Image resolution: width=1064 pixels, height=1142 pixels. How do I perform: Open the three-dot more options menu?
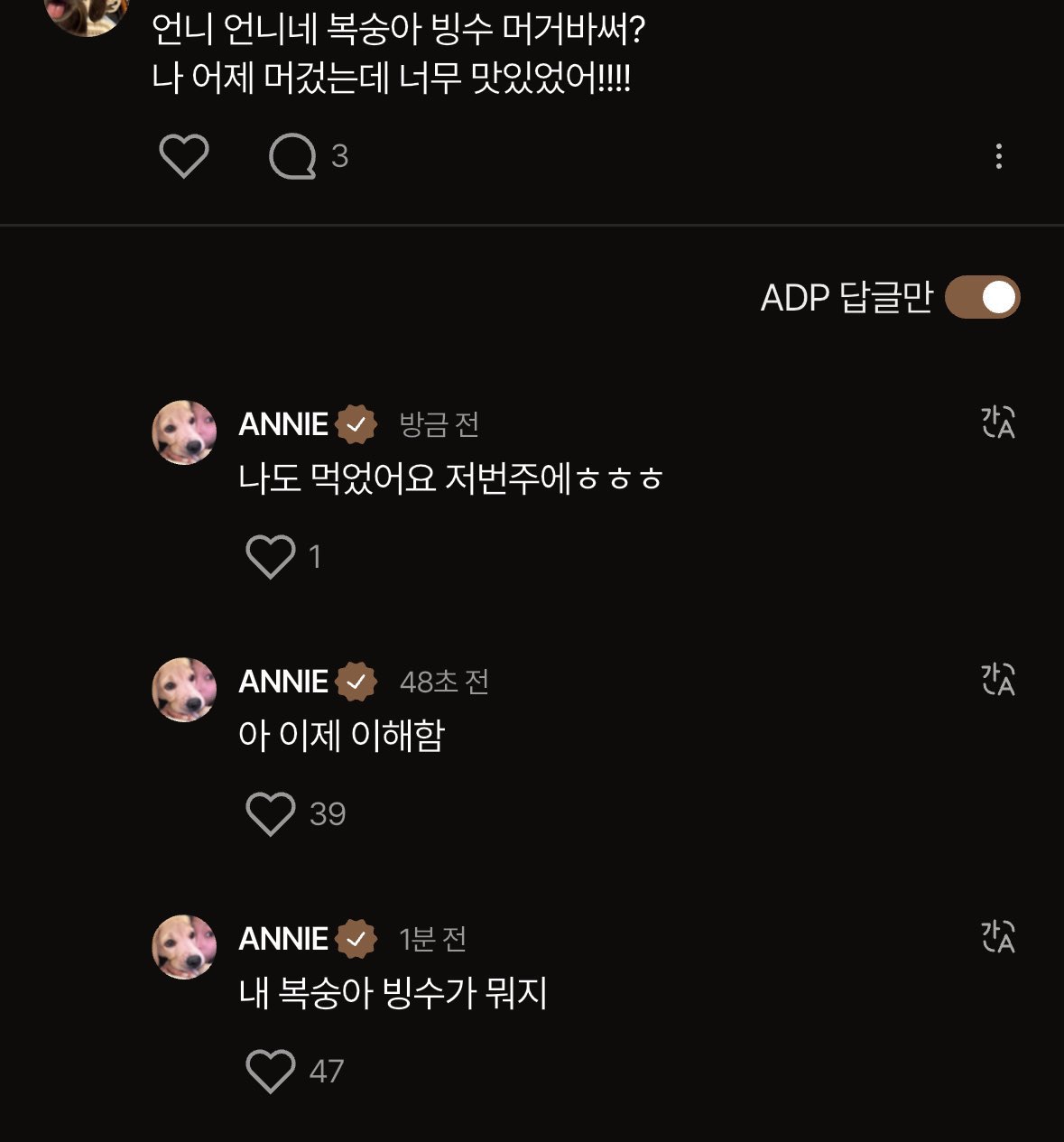point(998,156)
